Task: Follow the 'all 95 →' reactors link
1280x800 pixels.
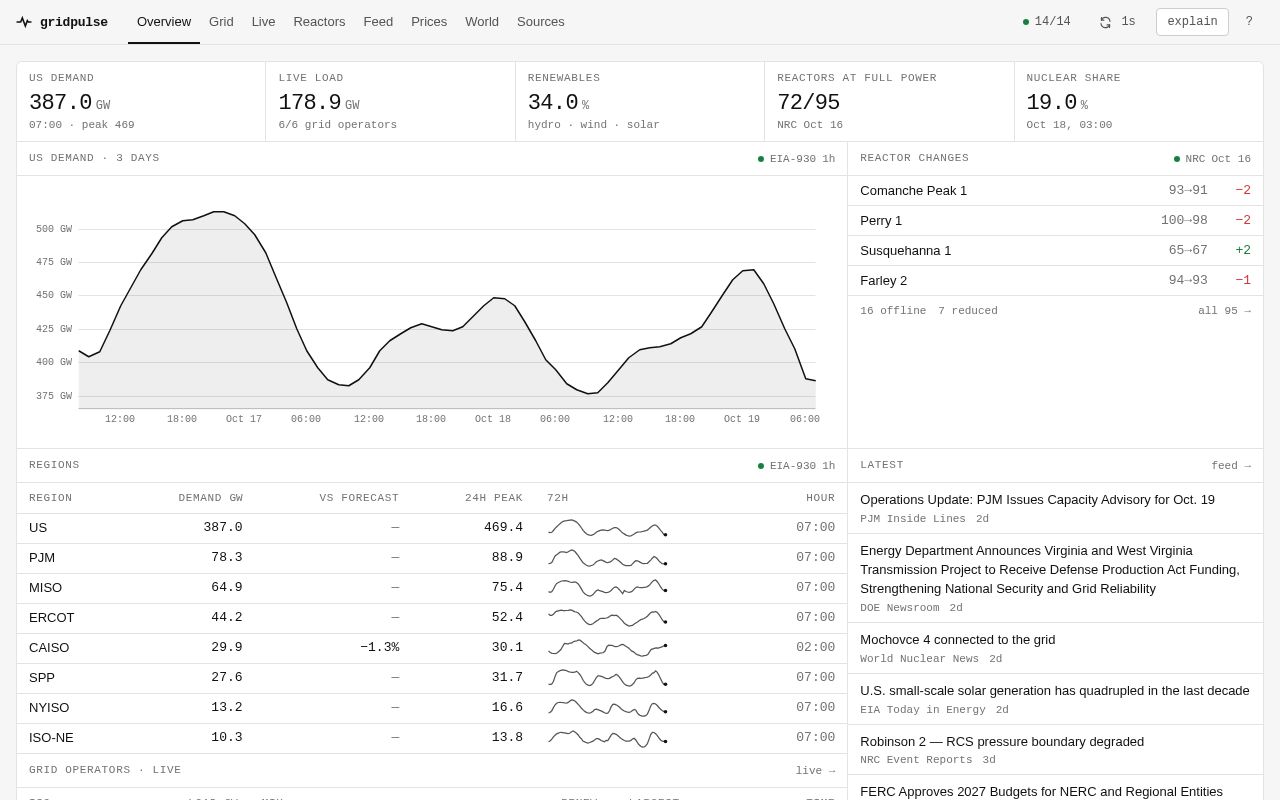Action: (1224, 311)
